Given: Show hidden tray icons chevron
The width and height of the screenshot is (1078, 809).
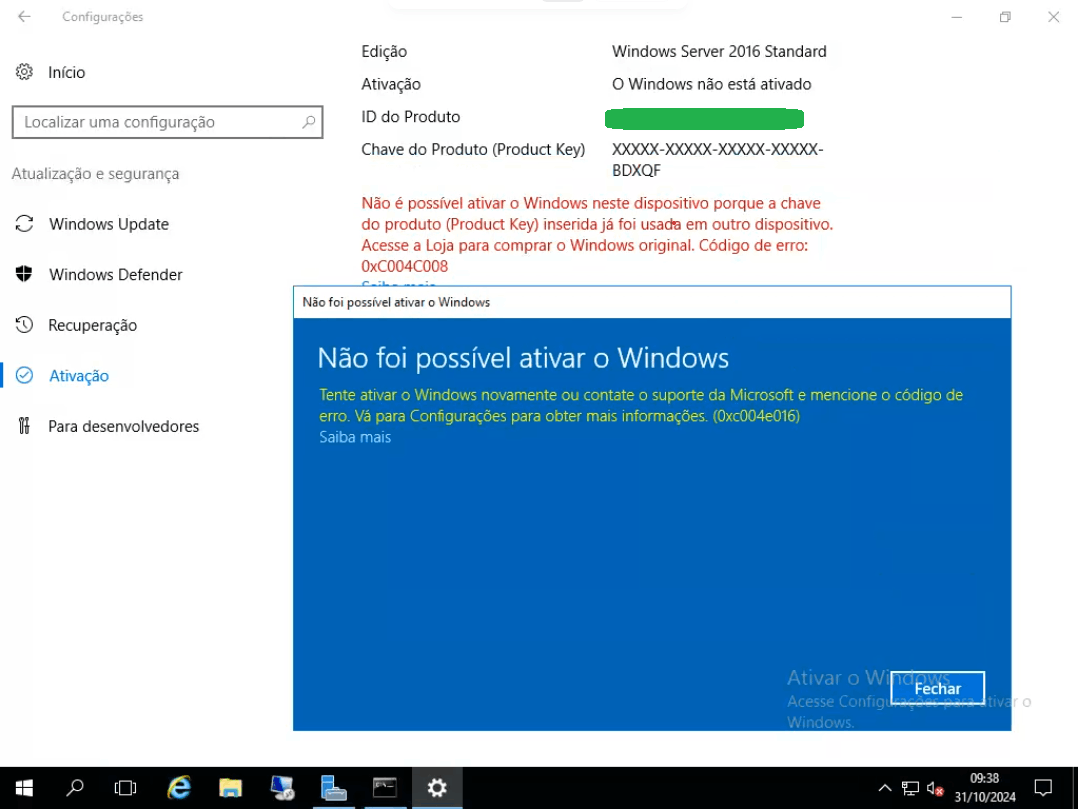Looking at the screenshot, I should point(885,788).
